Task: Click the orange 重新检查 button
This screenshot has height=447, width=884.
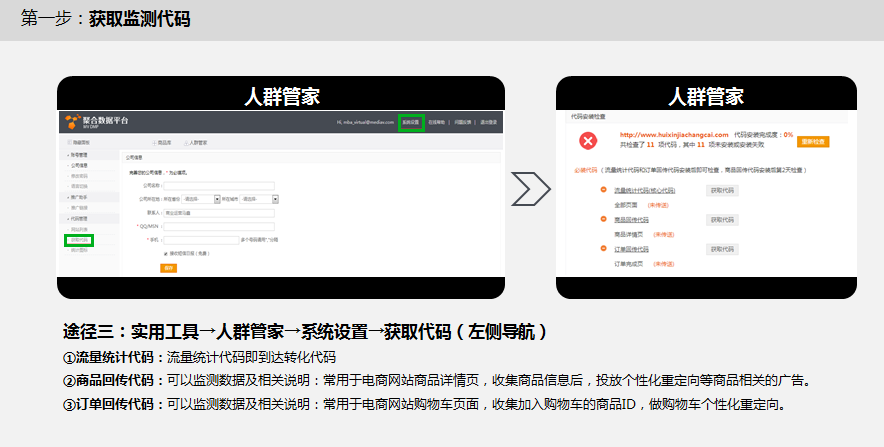Action: point(813,142)
